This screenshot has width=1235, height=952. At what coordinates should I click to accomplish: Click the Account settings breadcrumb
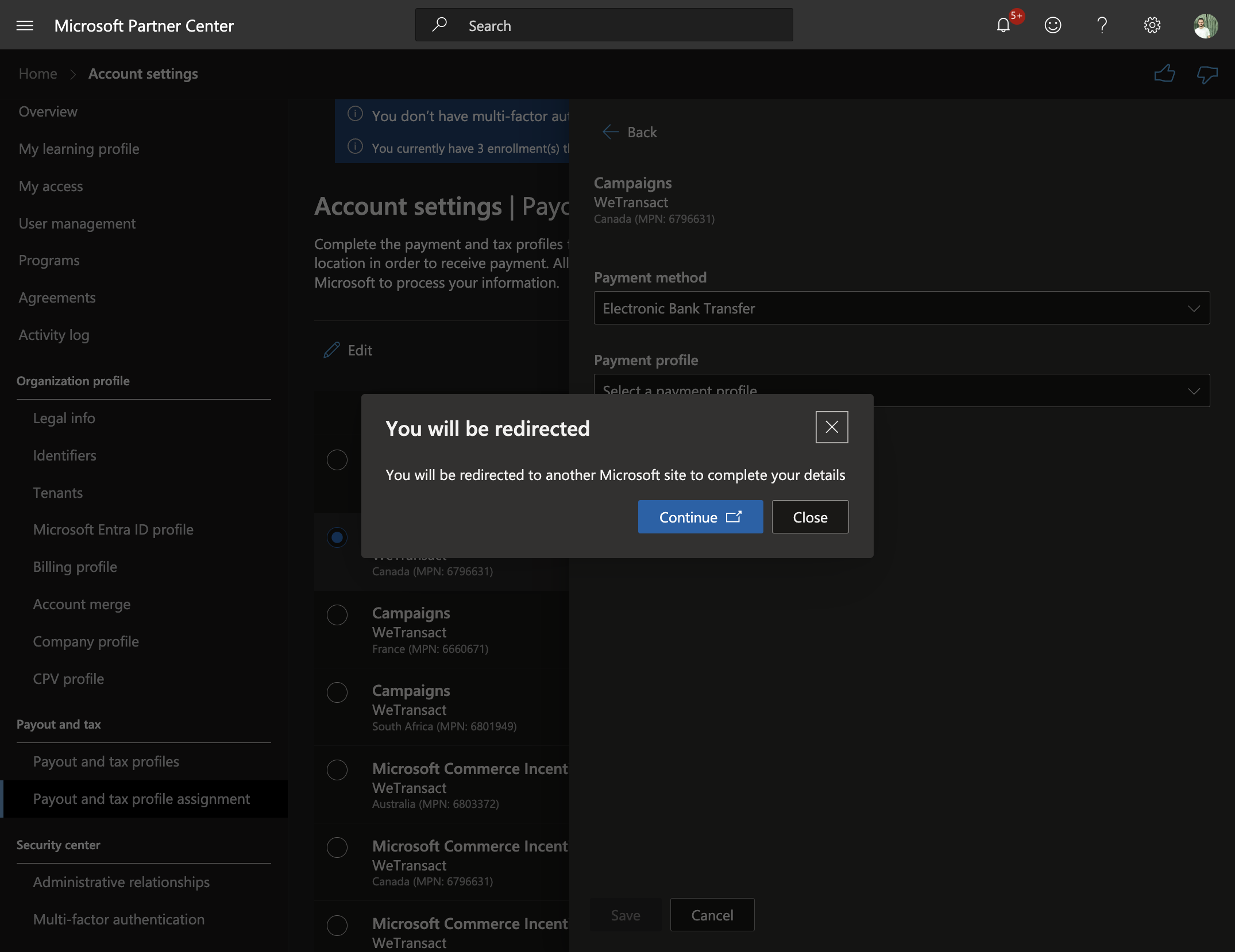coord(143,73)
